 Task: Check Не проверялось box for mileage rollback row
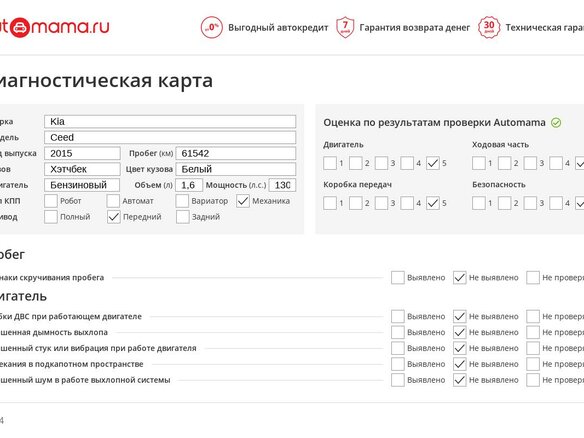pos(533,277)
